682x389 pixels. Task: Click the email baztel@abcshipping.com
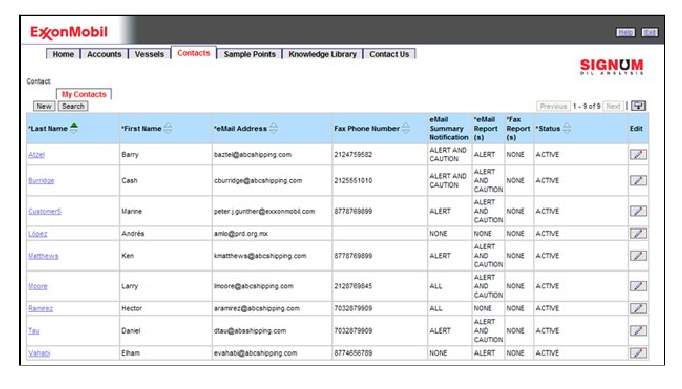pos(253,154)
